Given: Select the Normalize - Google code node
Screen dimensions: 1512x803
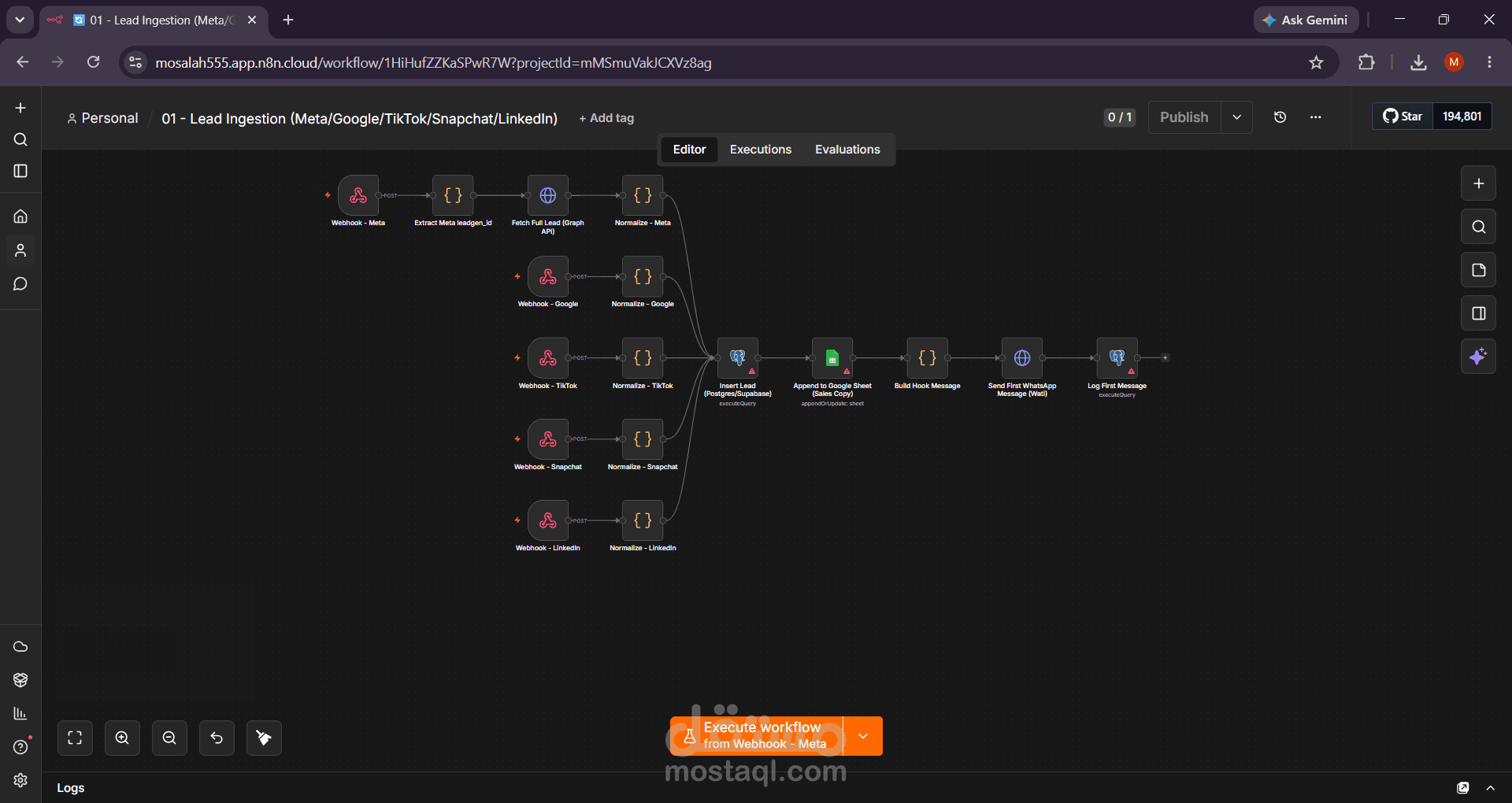Looking at the screenshot, I should click(x=643, y=276).
